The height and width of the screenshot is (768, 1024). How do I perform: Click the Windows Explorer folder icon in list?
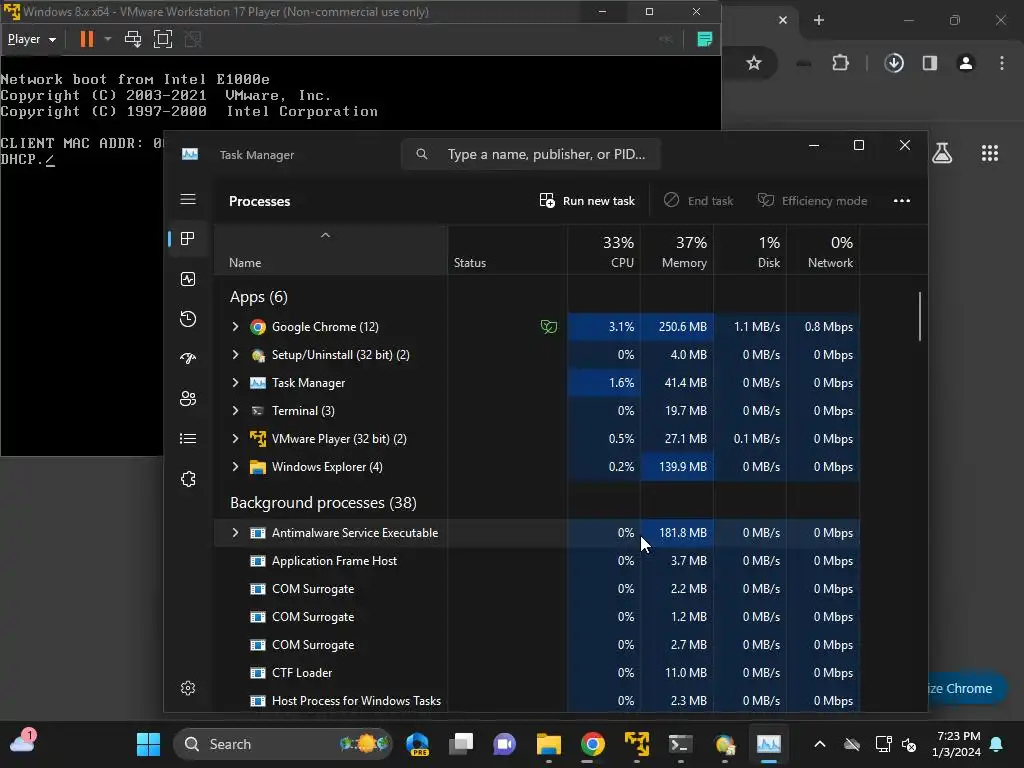tap(258, 467)
